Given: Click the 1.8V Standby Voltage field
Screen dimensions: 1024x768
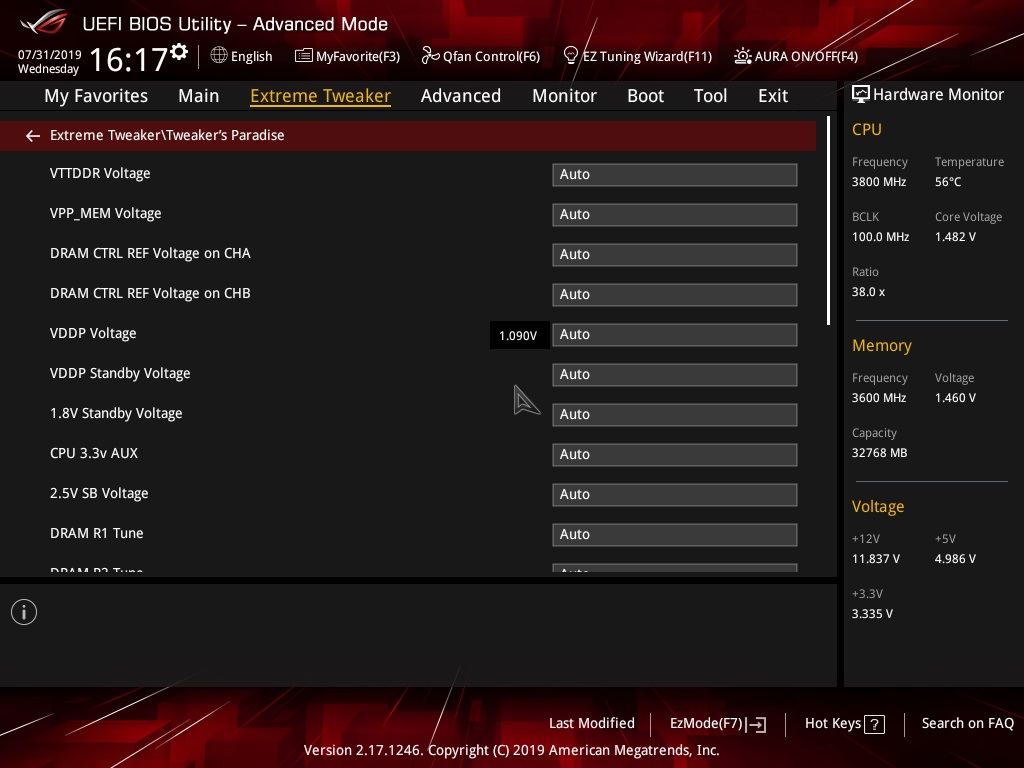Looking at the screenshot, I should click(675, 415).
